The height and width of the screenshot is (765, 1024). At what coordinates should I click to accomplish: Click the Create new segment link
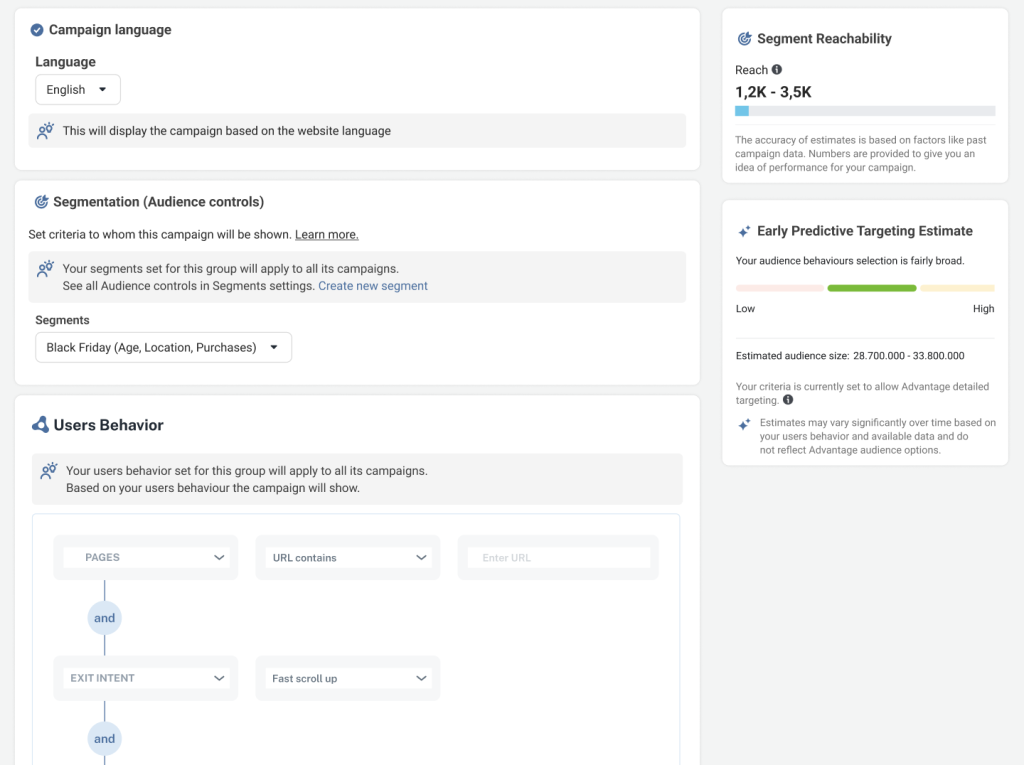click(372, 286)
